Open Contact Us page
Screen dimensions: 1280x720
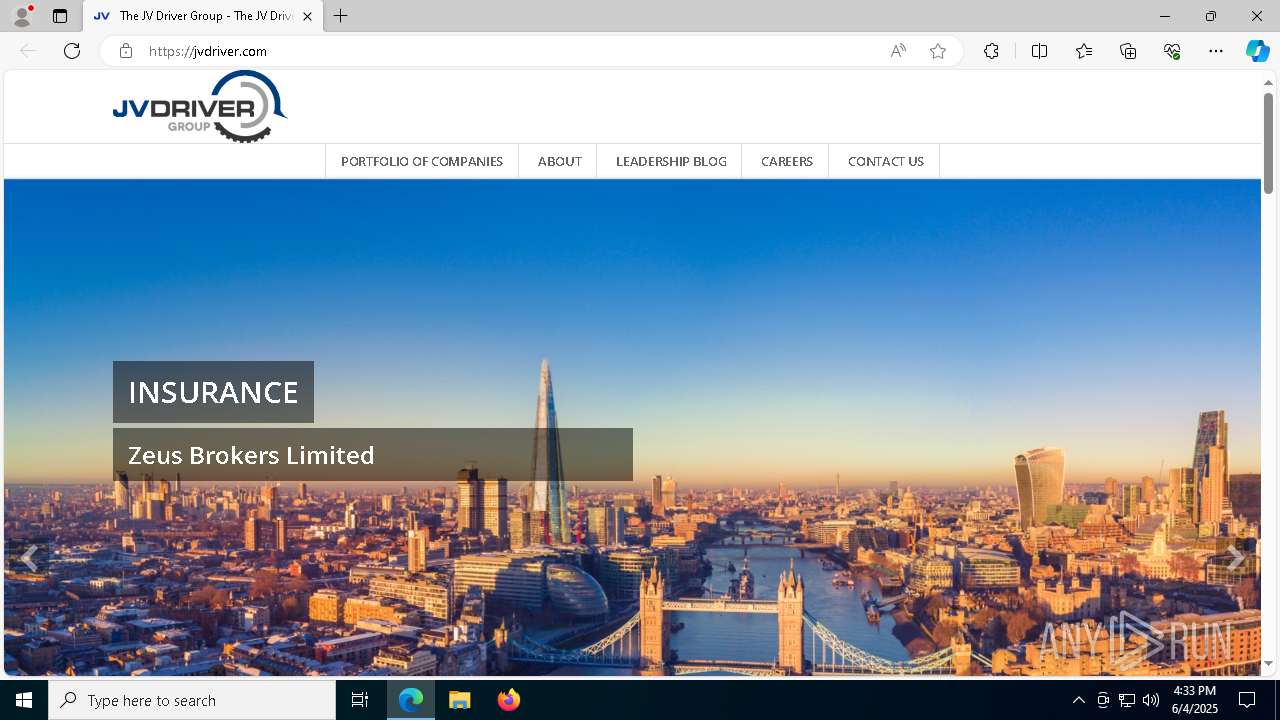[886, 161]
